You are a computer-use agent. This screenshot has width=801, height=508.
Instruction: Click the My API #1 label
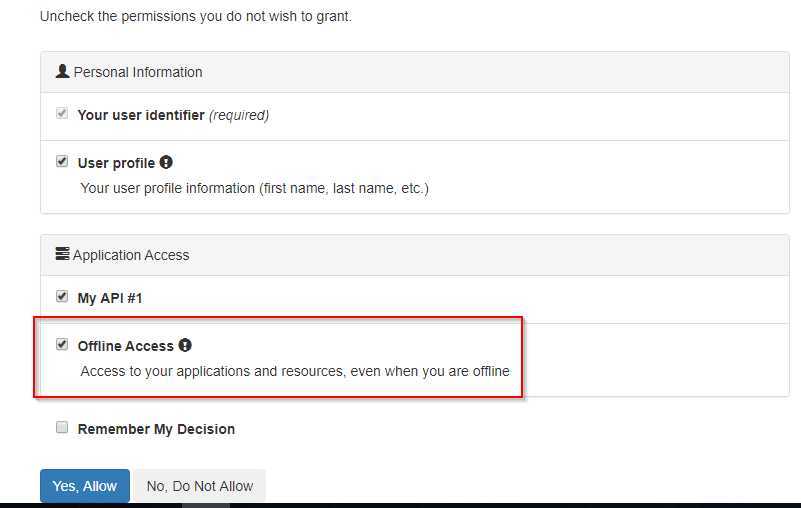[x=110, y=298]
